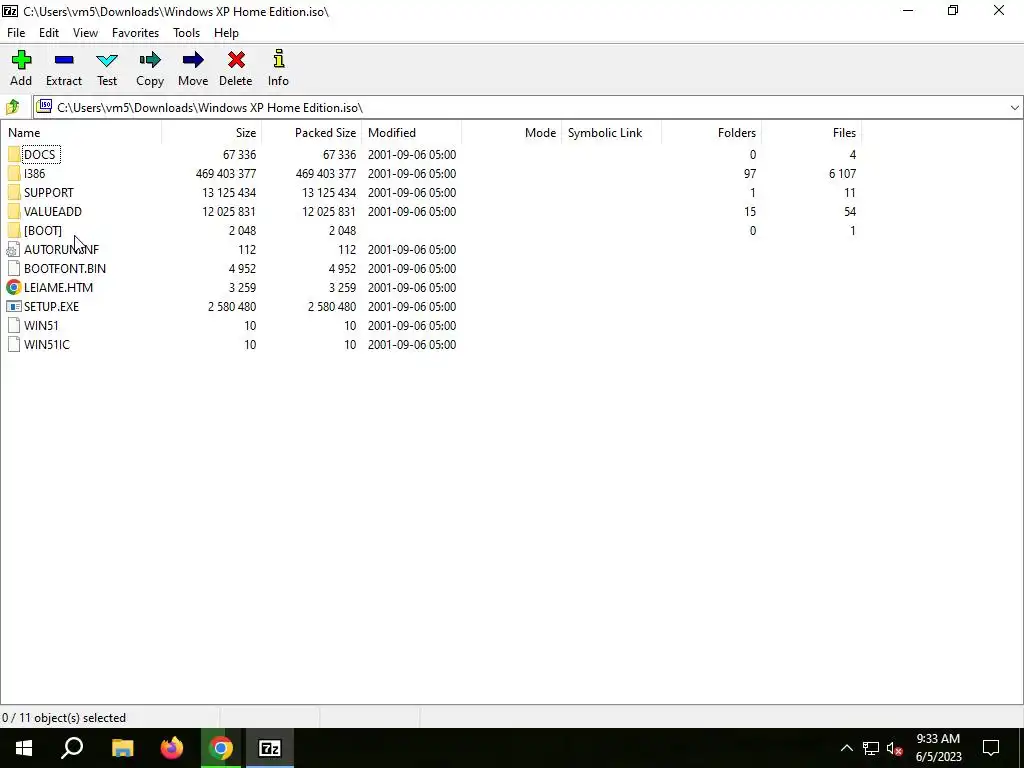Sort by Packed Size column header
1024x768 pixels.
tap(312, 133)
